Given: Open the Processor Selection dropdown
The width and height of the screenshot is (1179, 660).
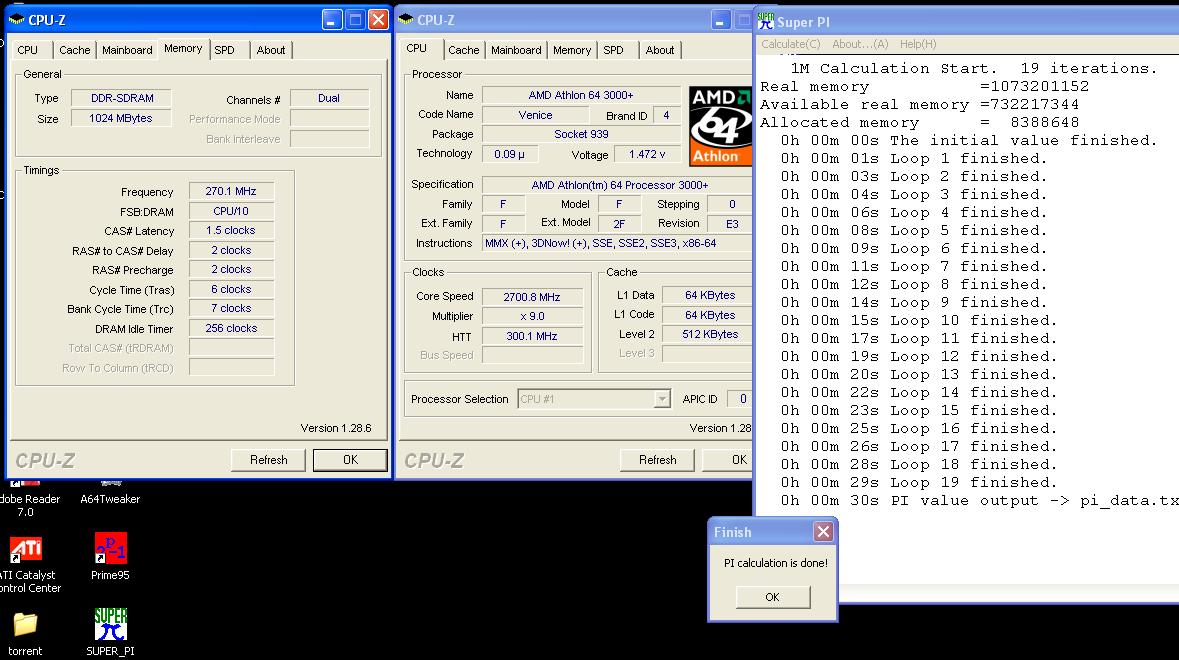Looking at the screenshot, I should [x=662, y=399].
